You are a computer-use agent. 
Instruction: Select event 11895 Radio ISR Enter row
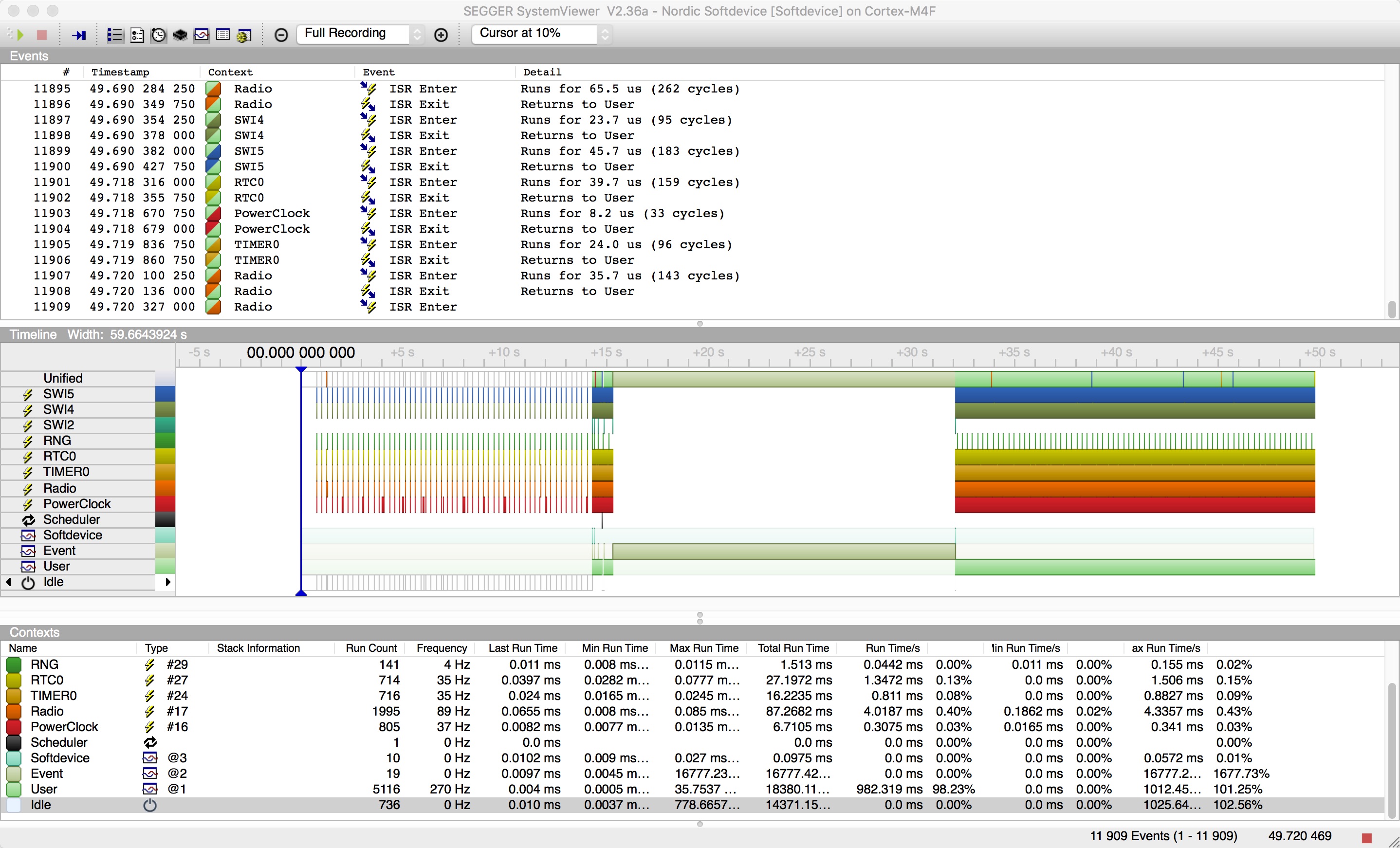coord(692,89)
